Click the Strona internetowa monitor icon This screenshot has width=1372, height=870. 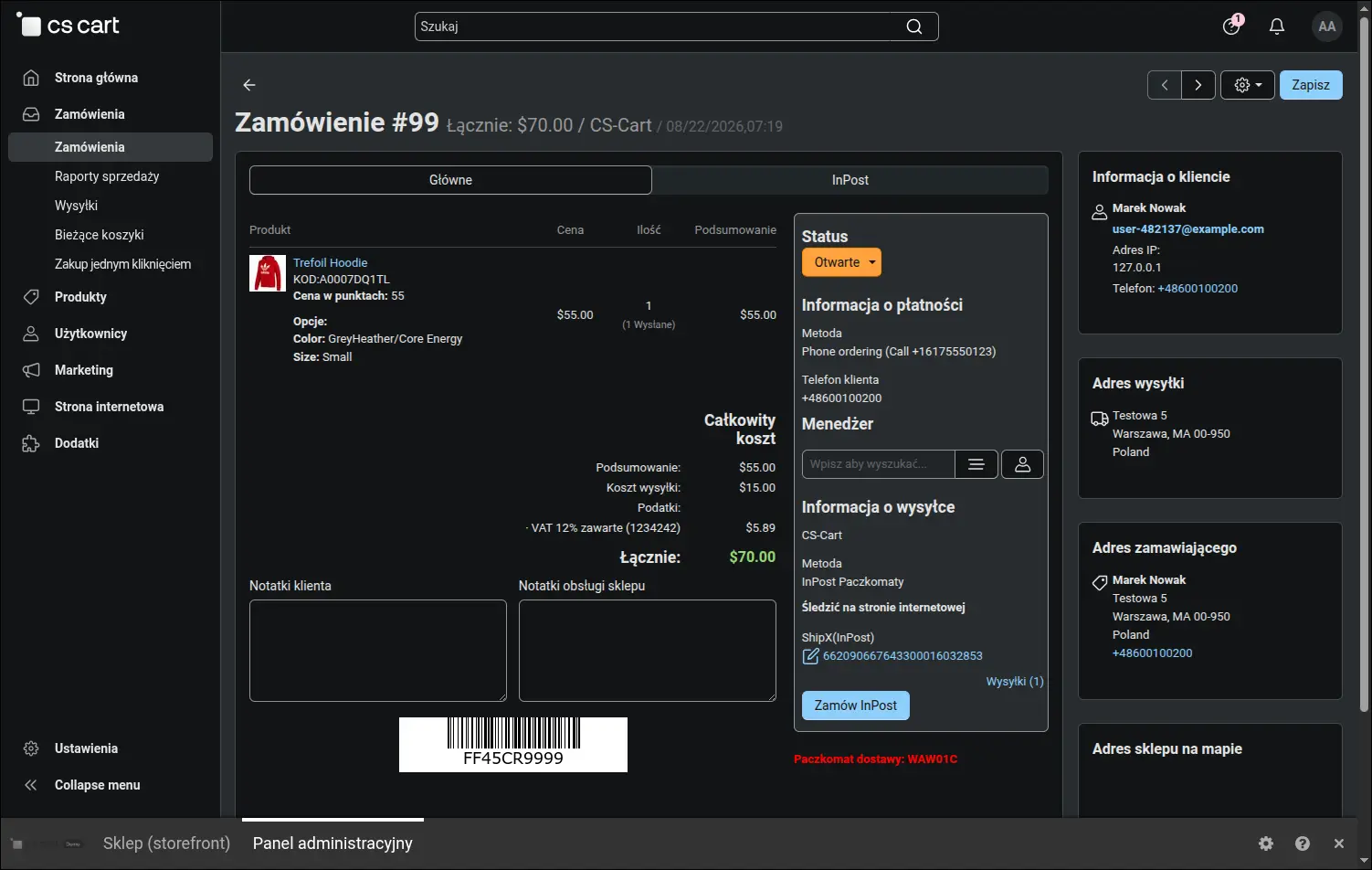pos(31,407)
